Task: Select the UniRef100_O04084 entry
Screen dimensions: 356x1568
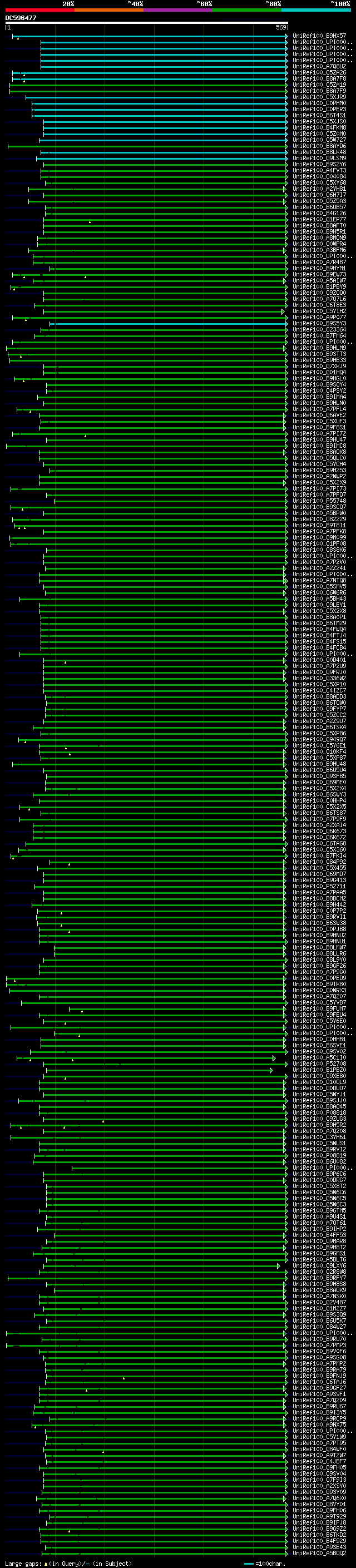Action: click(319, 176)
